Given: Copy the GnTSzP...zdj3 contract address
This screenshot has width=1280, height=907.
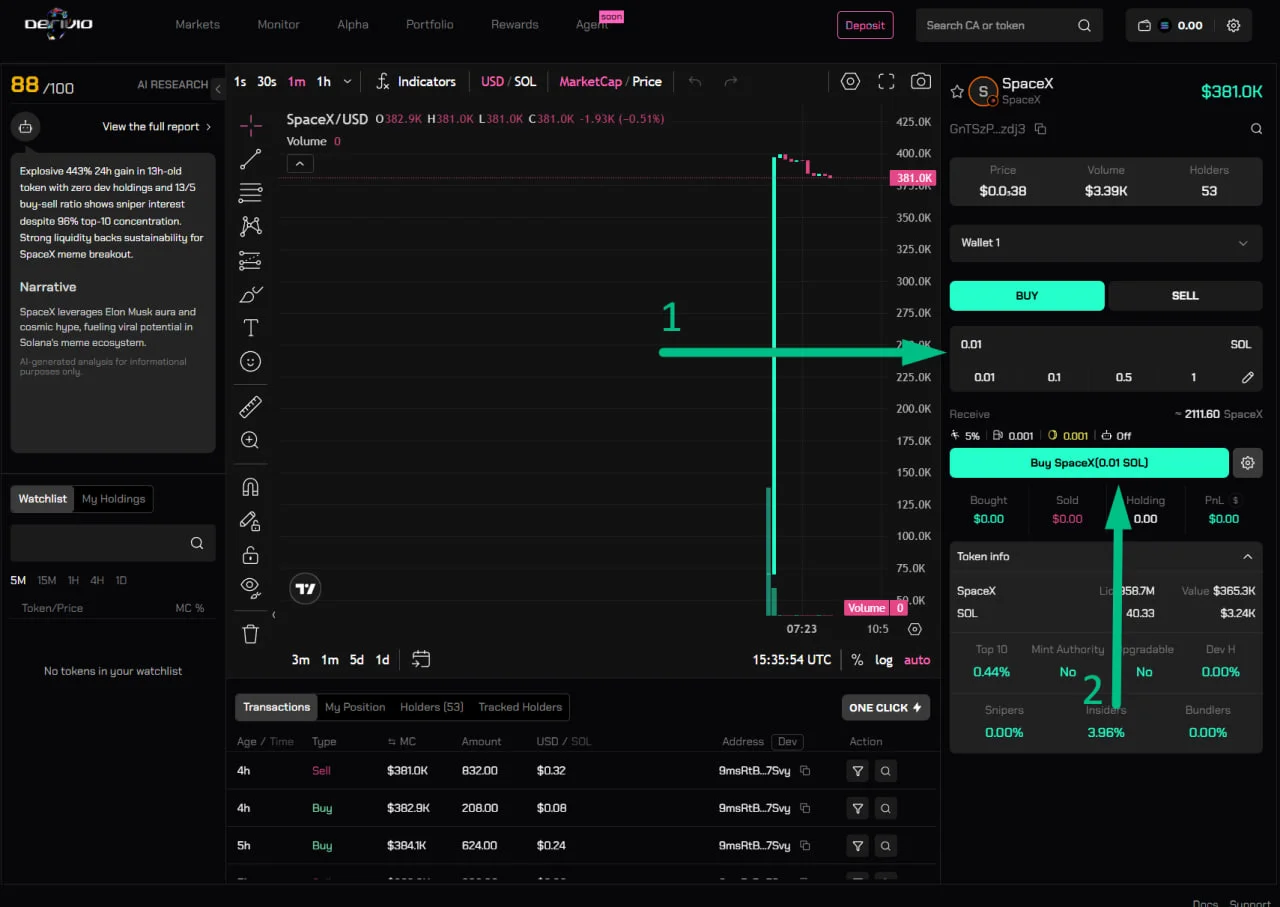Looking at the screenshot, I should (1041, 129).
